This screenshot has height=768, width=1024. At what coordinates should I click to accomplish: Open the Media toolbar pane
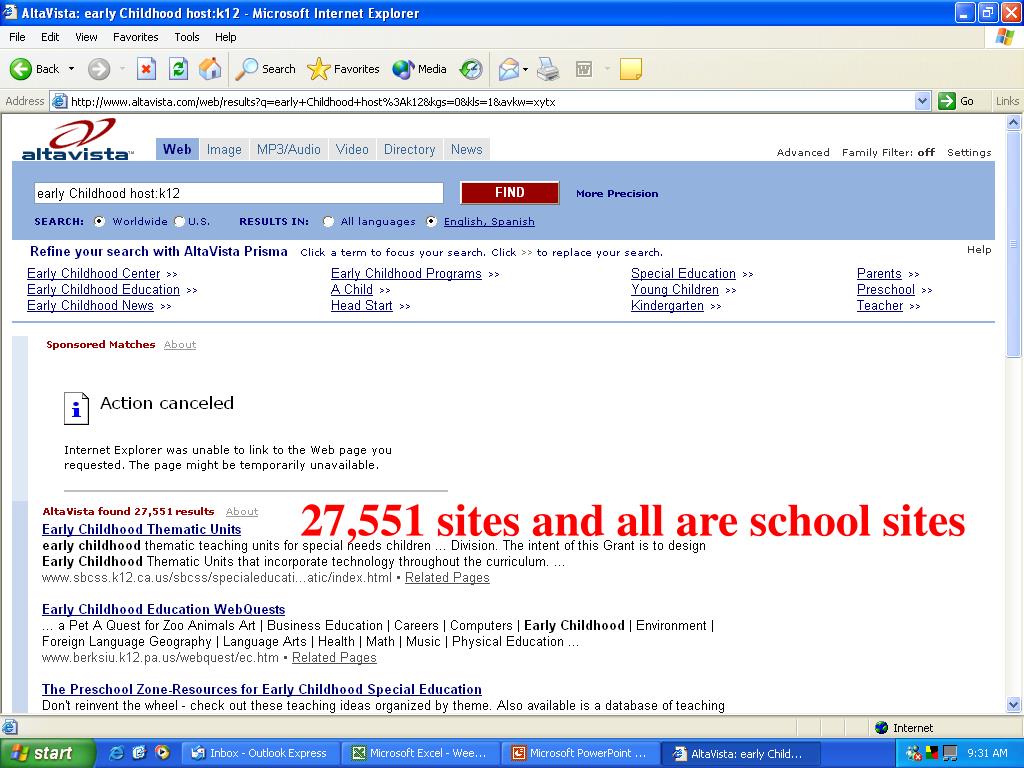point(419,69)
